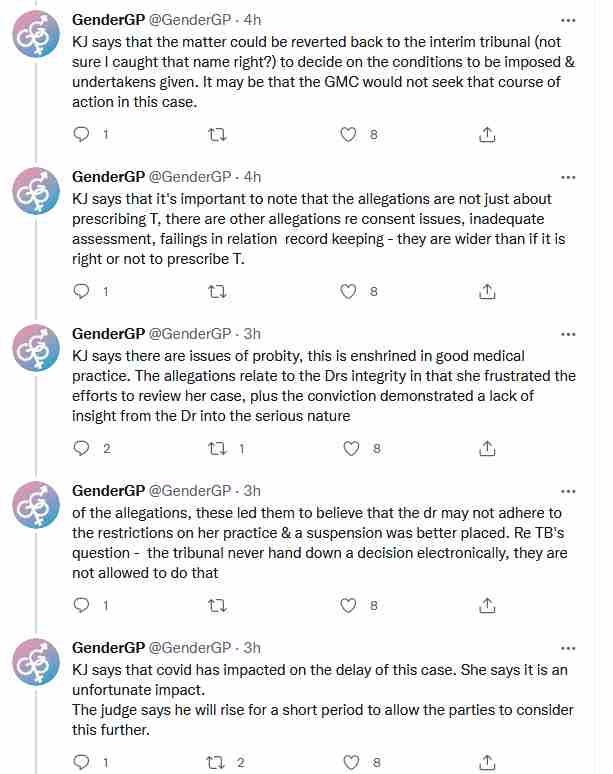Screen dimensions: 613x774
Task: Open GenderGP avatar on the probity tweet
Action: point(36,348)
